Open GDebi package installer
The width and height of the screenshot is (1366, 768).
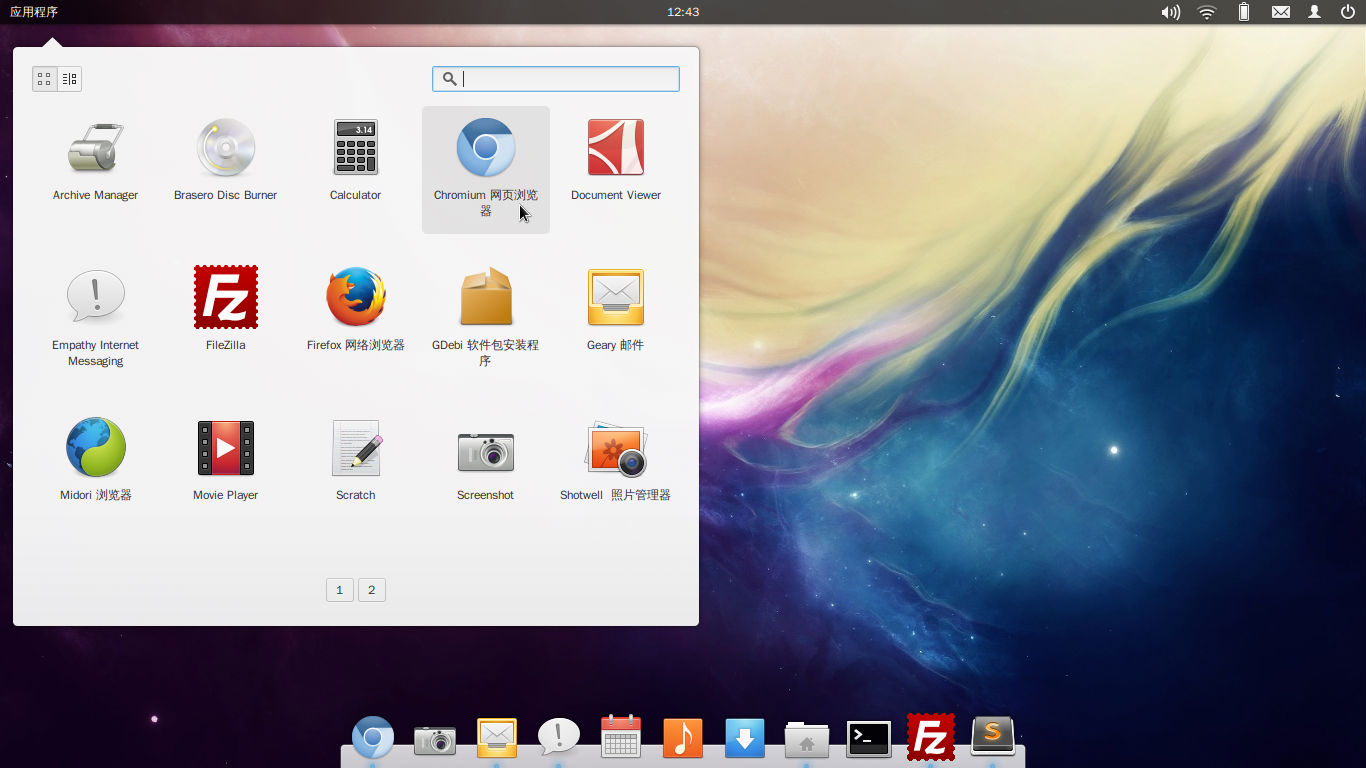485,317
